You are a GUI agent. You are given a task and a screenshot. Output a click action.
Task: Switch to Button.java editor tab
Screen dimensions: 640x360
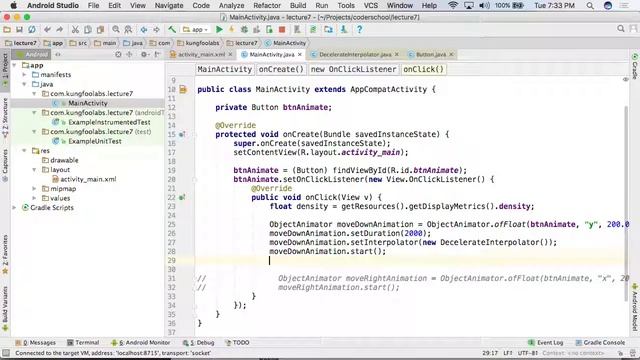coord(431,54)
